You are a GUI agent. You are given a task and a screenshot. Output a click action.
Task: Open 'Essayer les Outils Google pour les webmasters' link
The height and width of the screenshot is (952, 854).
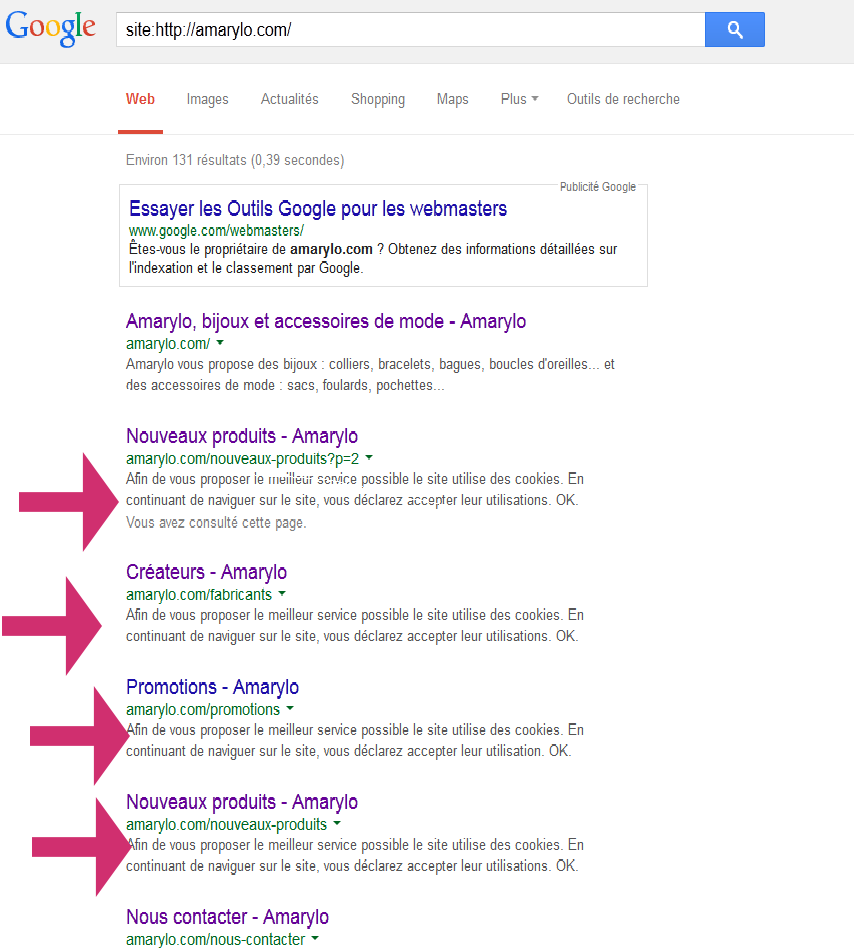317,208
